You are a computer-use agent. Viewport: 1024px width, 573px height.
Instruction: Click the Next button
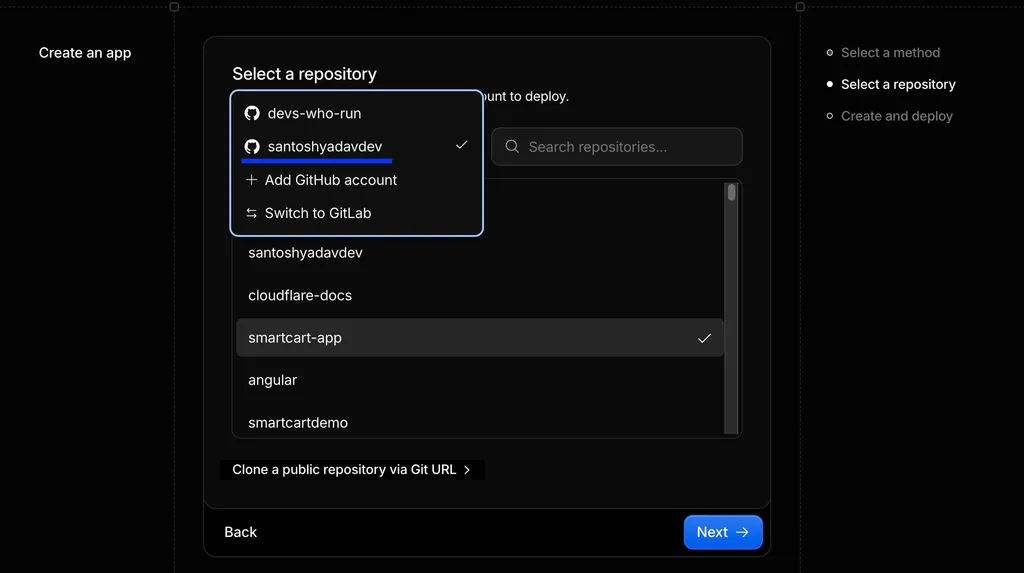coord(723,532)
